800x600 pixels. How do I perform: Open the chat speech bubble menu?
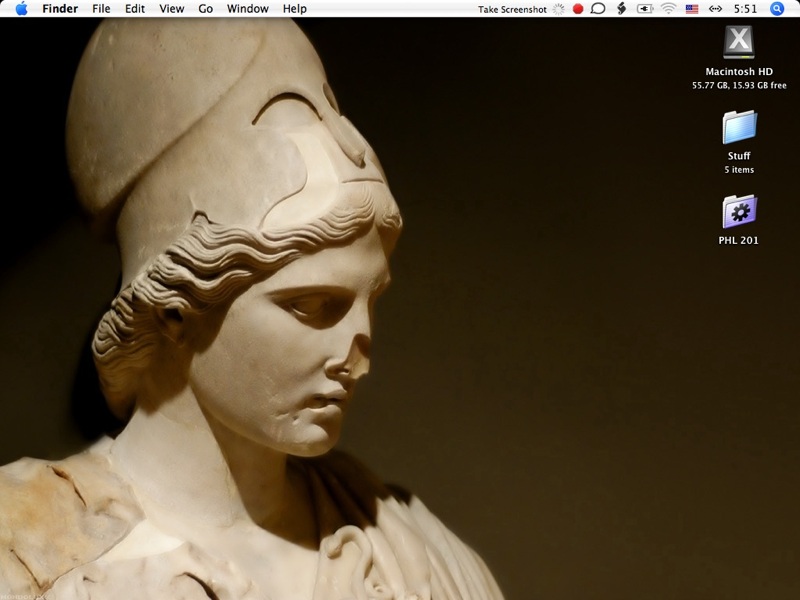coord(598,9)
